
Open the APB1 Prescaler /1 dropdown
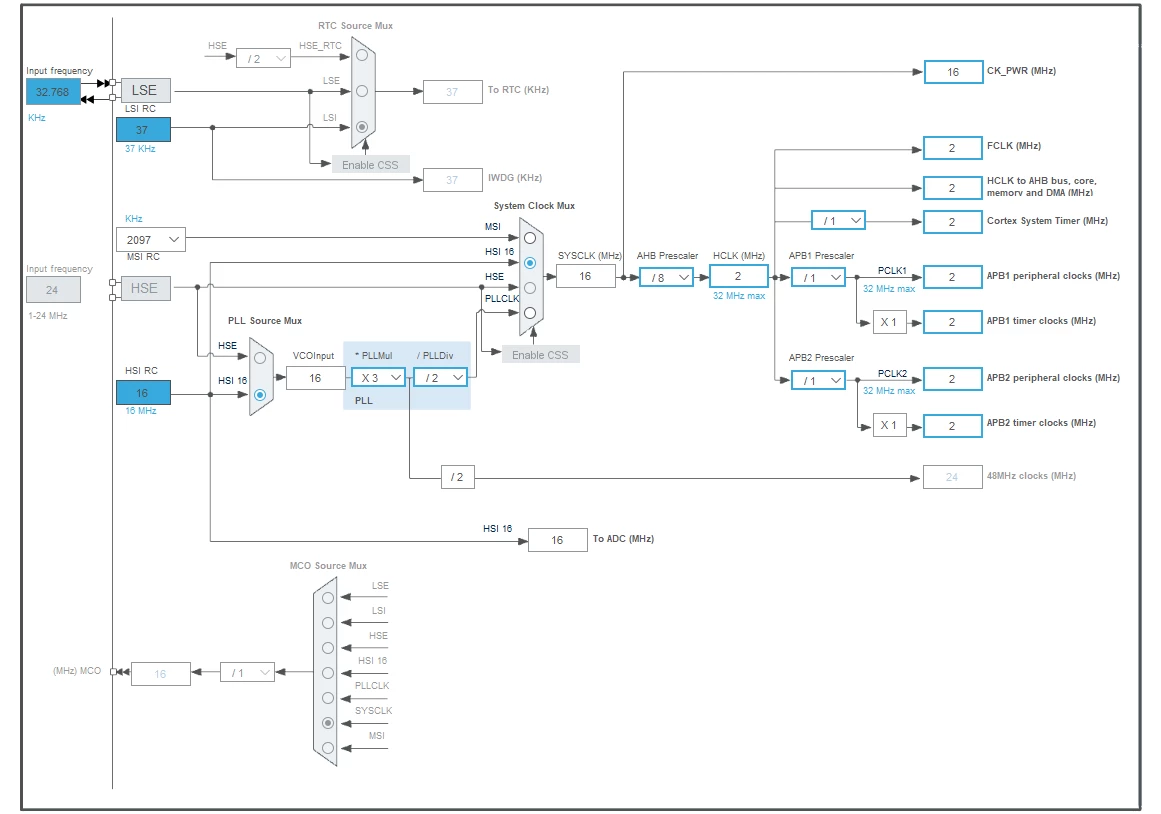pyautogui.click(x=819, y=278)
